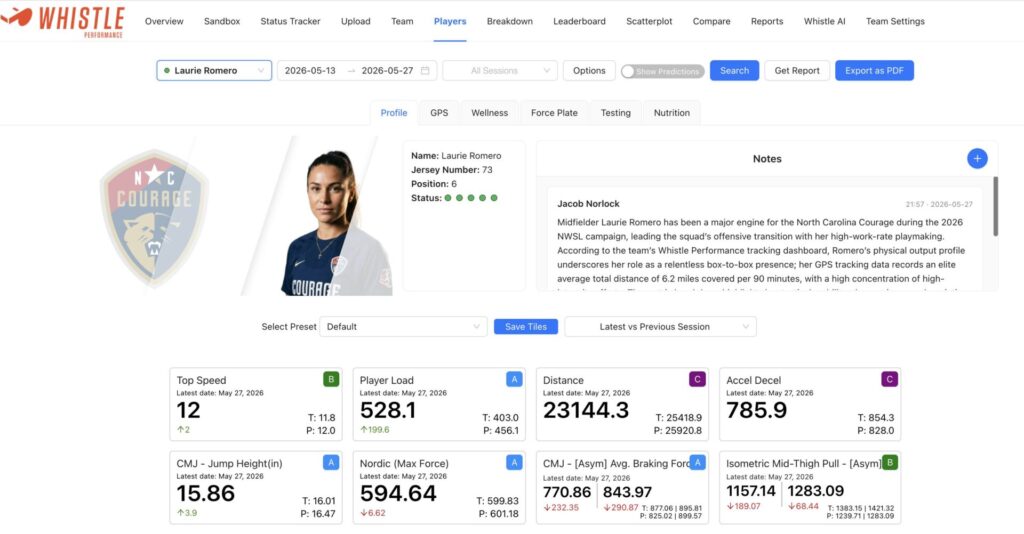Click the Accel Decel value 785.9
1024x534 pixels.
pos(756,410)
